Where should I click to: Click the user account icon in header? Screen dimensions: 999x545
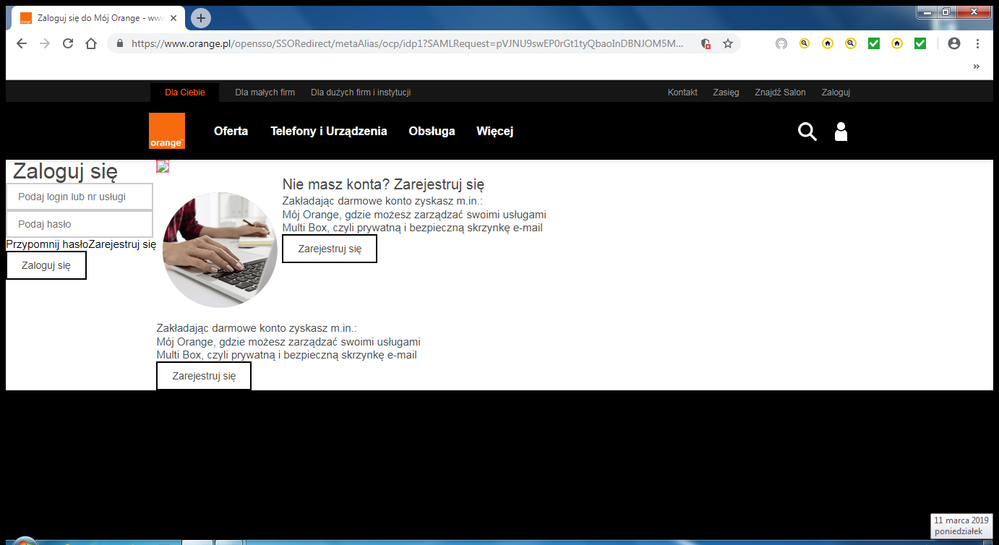(840, 132)
